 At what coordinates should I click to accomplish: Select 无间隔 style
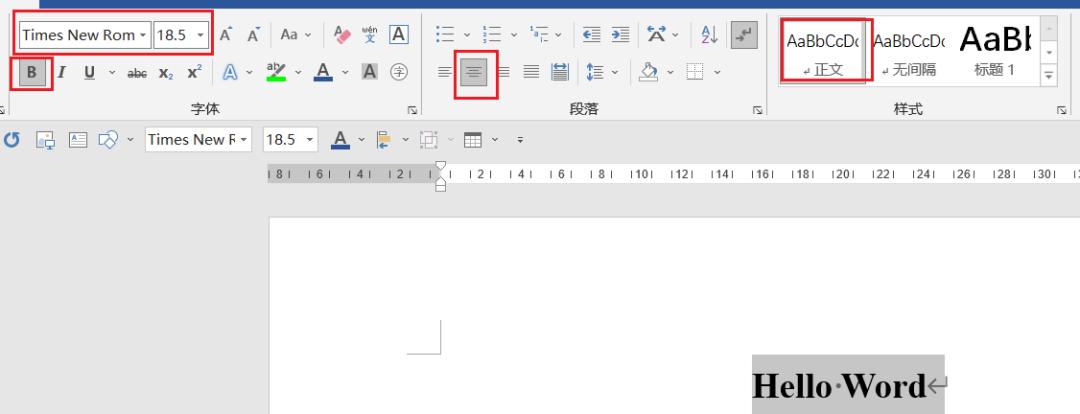pos(909,52)
